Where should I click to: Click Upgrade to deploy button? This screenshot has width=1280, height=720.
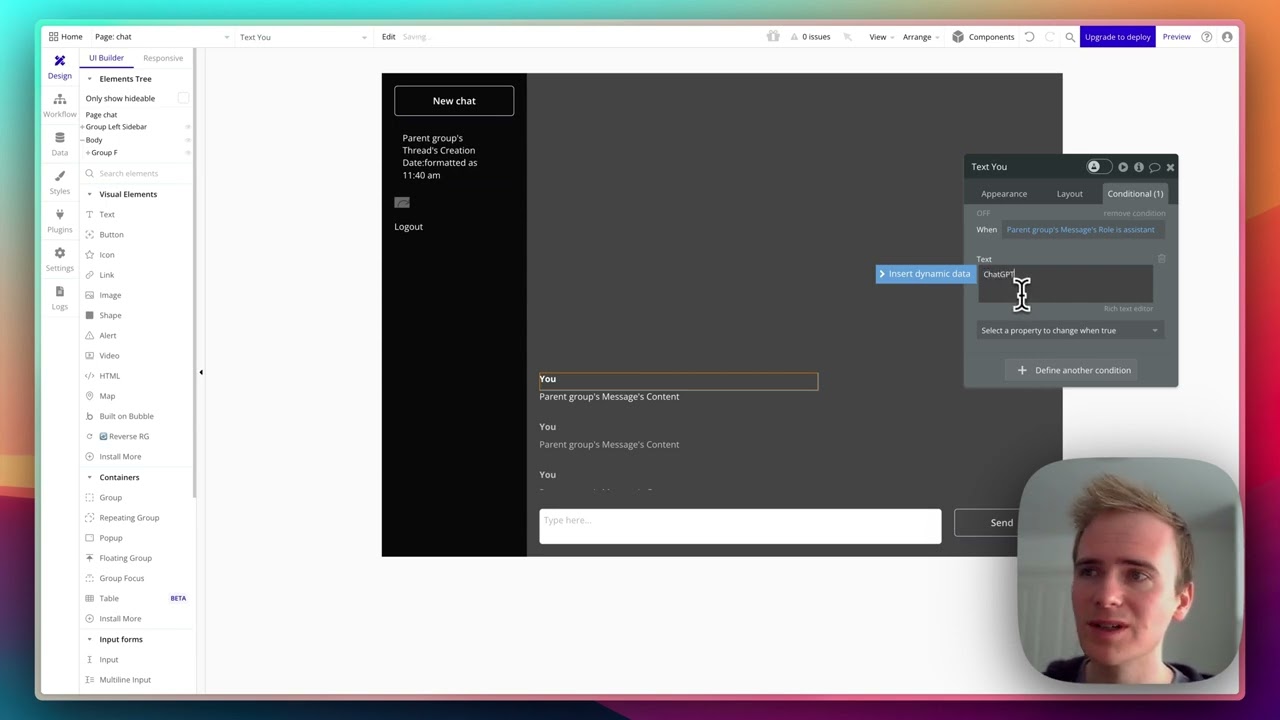tap(1118, 37)
